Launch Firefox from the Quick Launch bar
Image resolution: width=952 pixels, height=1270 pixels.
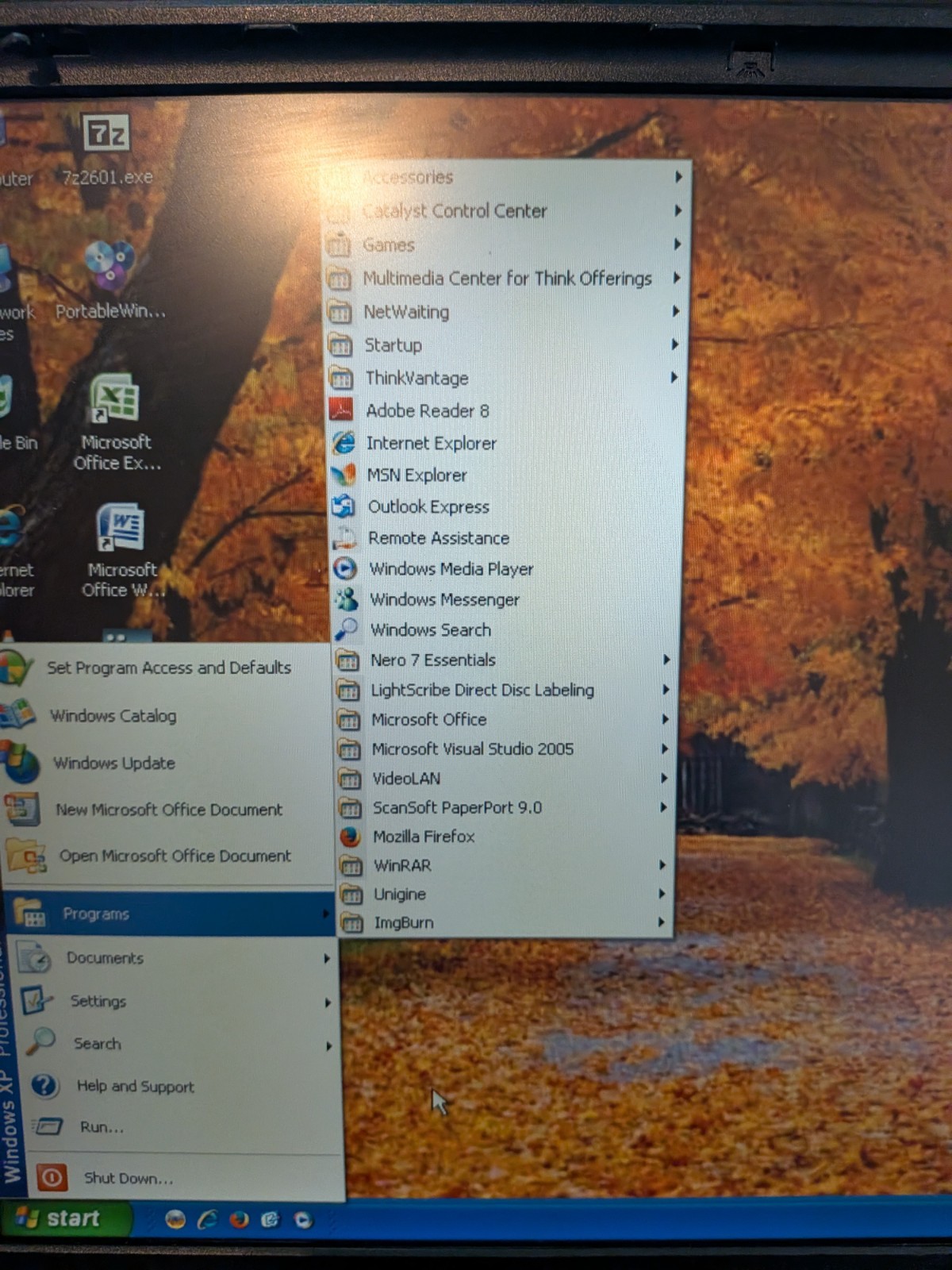click(239, 1219)
